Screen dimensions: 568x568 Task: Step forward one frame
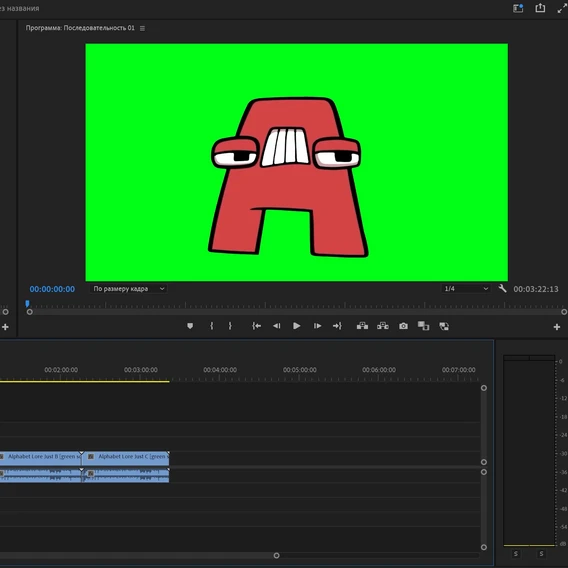click(x=317, y=326)
